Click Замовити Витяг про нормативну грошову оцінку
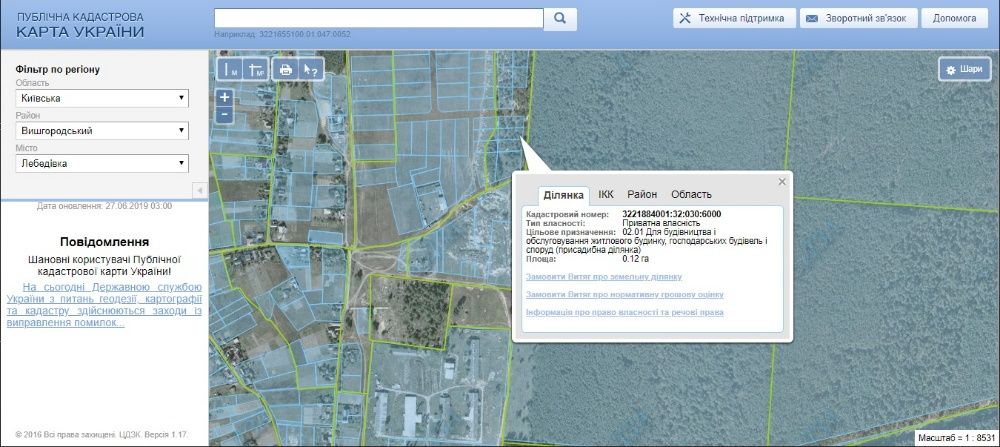The height and width of the screenshot is (447, 1000). pyautogui.click(x=625, y=295)
